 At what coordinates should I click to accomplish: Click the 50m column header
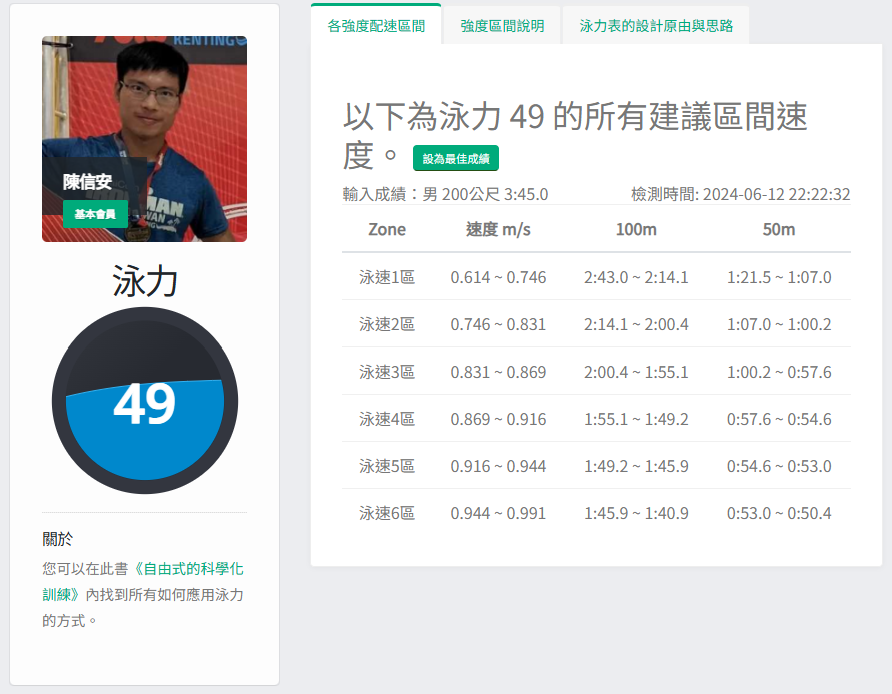778,229
